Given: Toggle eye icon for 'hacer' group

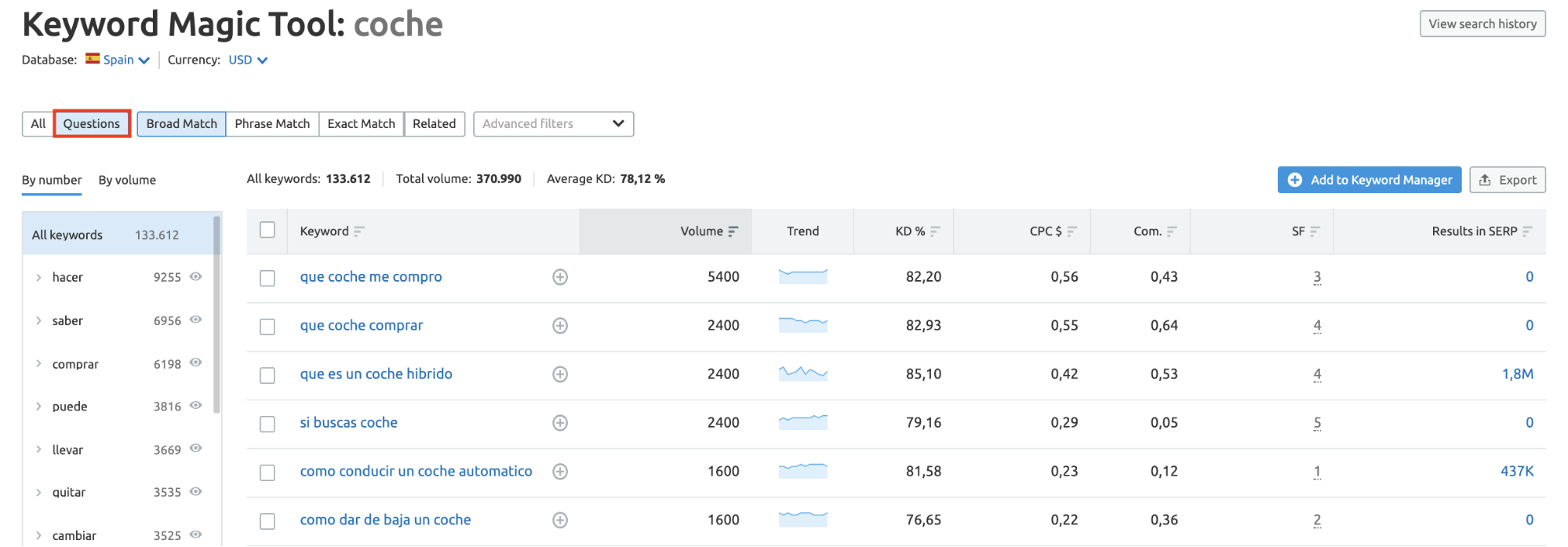Looking at the screenshot, I should (196, 276).
